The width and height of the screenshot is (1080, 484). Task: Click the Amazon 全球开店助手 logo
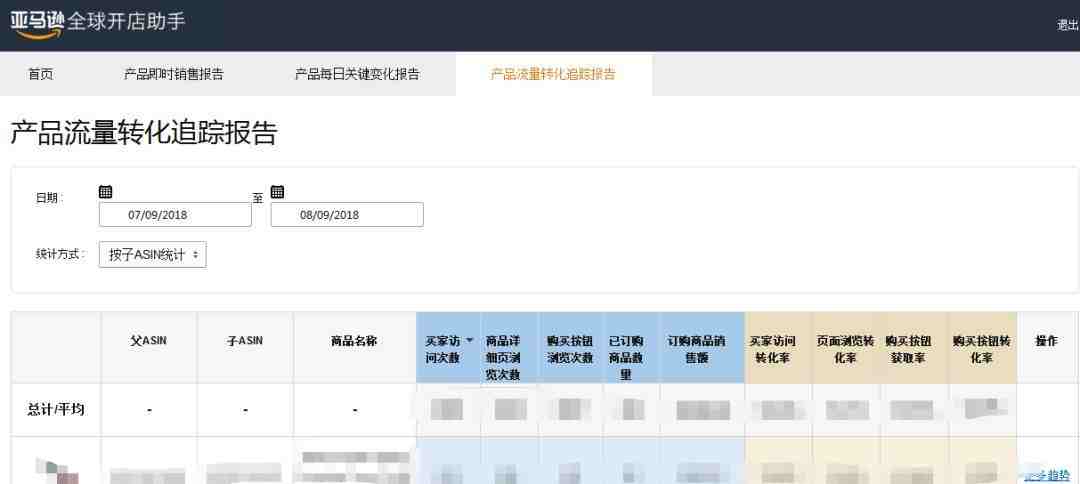click(x=97, y=23)
